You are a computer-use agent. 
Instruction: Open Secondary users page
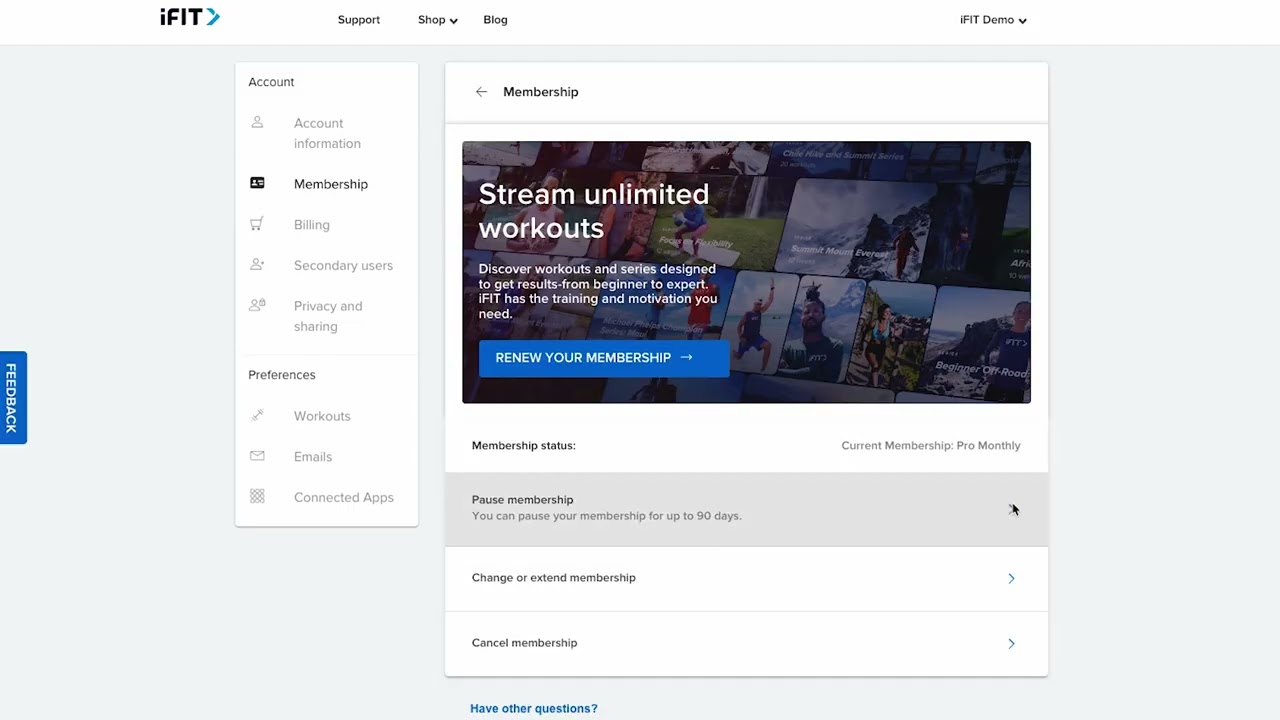point(343,265)
